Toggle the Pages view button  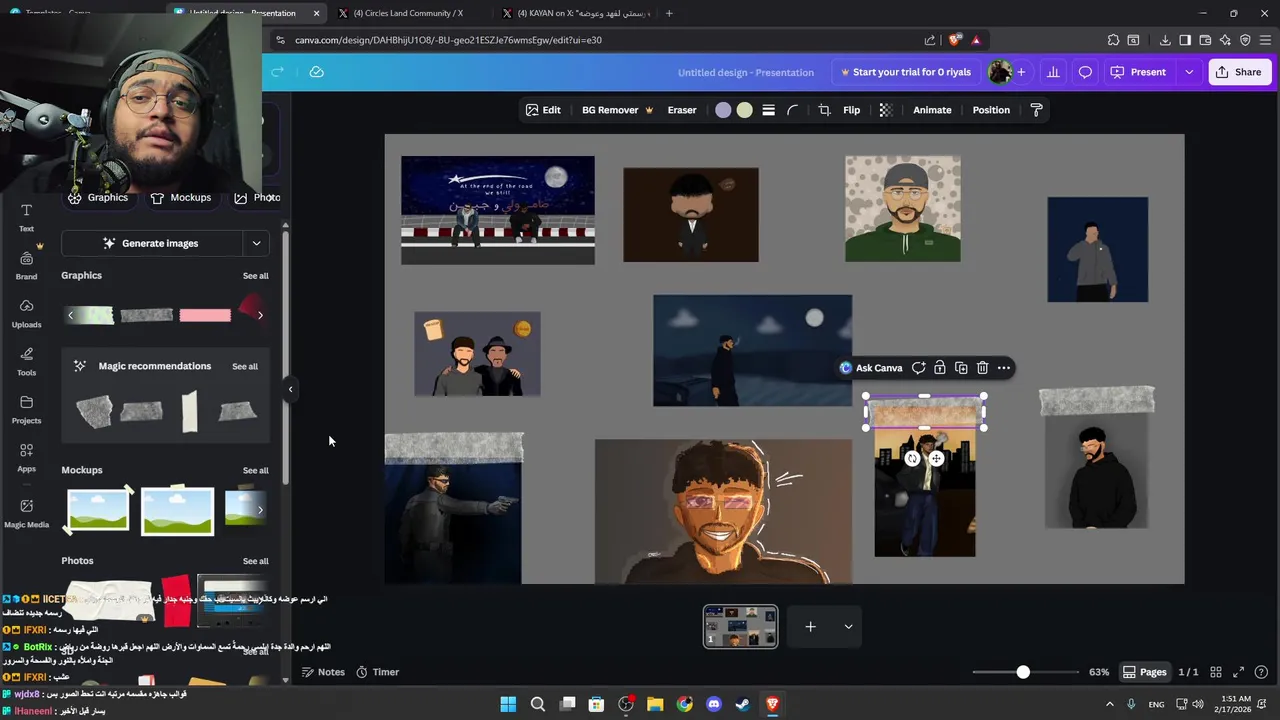tap(1144, 672)
